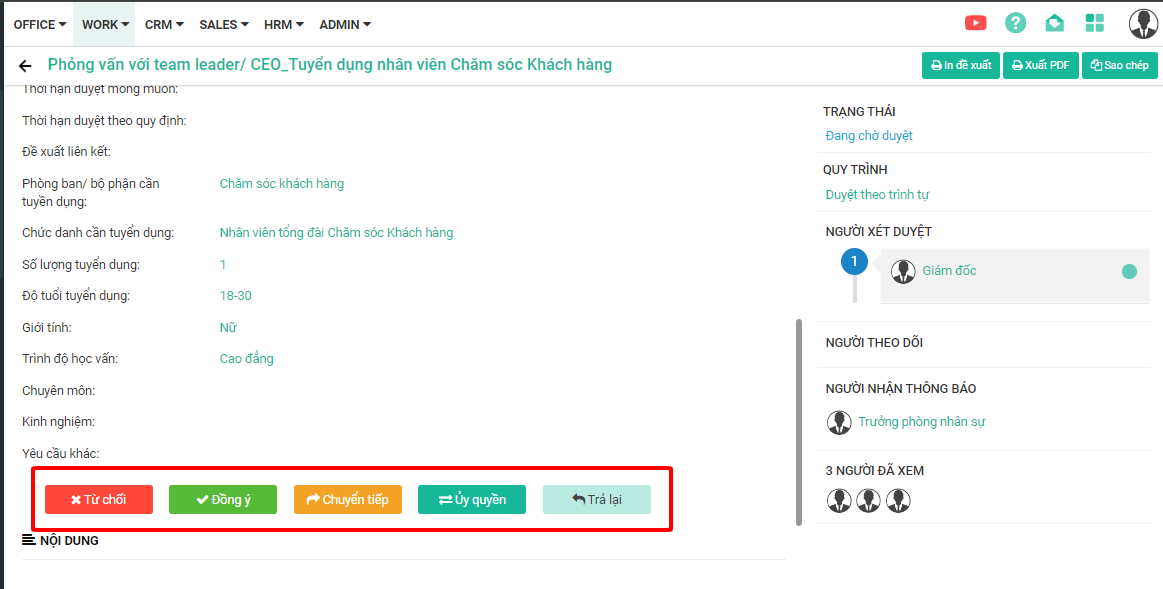Viewport: 1163px width, 589px height.
Task: Open the mail notifications icon
Action: 1054,23
